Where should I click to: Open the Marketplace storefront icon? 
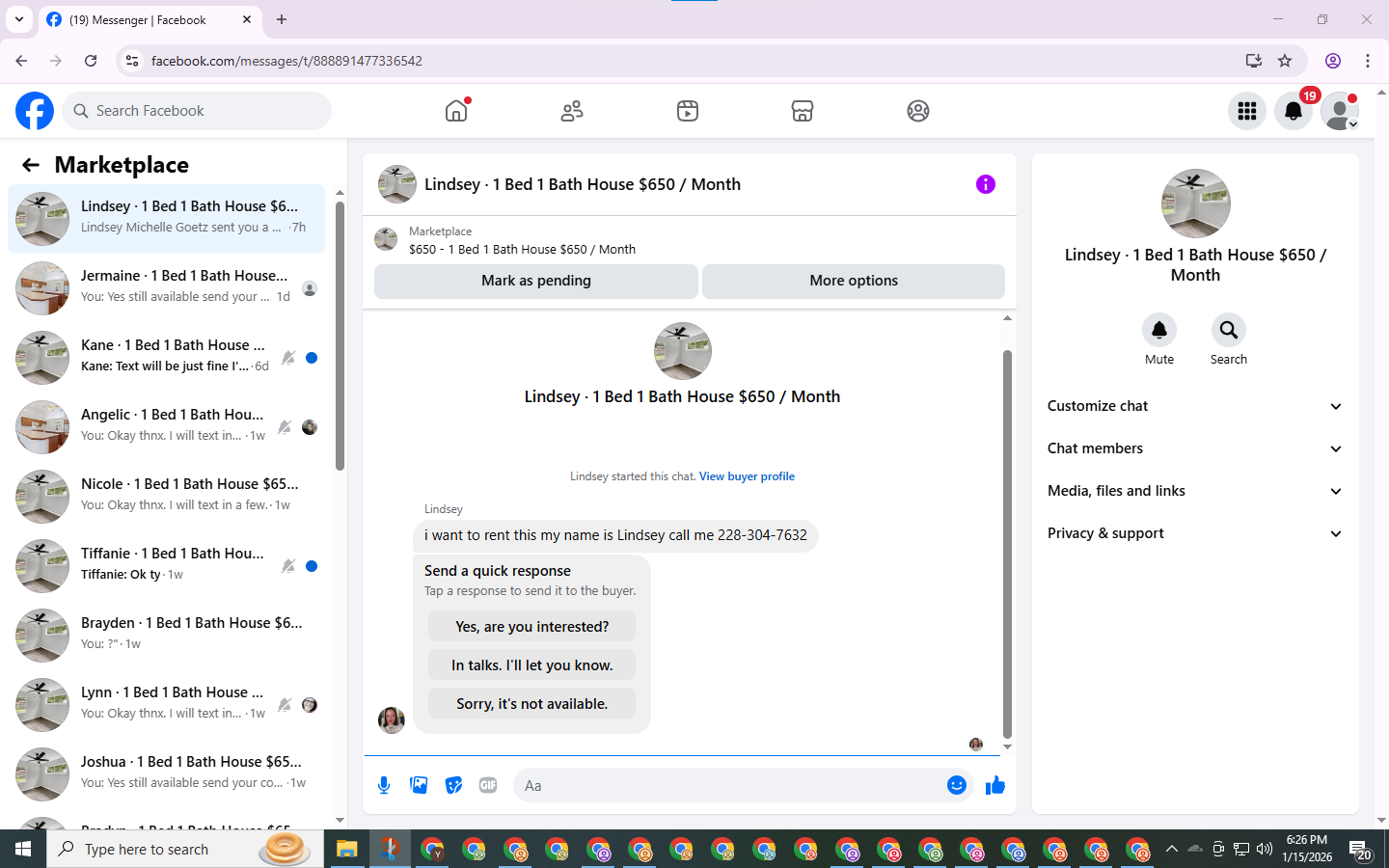[x=803, y=111]
